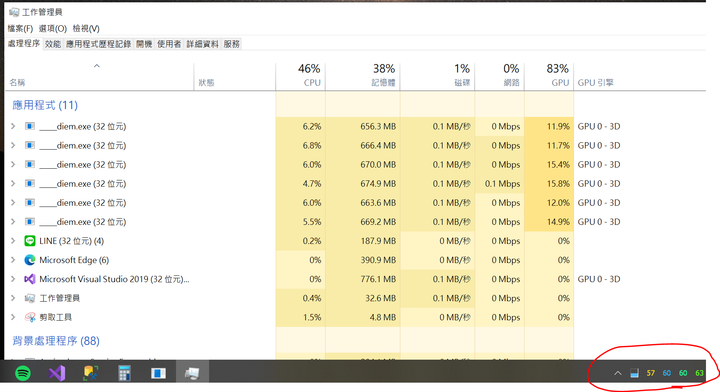Expand the diem.exe row with 674.9 MB
The height and width of the screenshot is (392, 720).
13,184
